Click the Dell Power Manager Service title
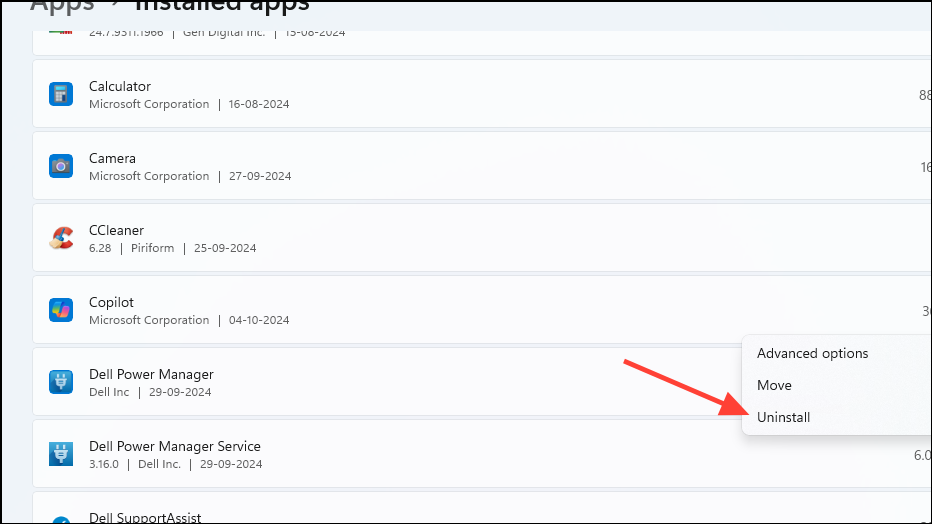This screenshot has width=932, height=524. (175, 446)
